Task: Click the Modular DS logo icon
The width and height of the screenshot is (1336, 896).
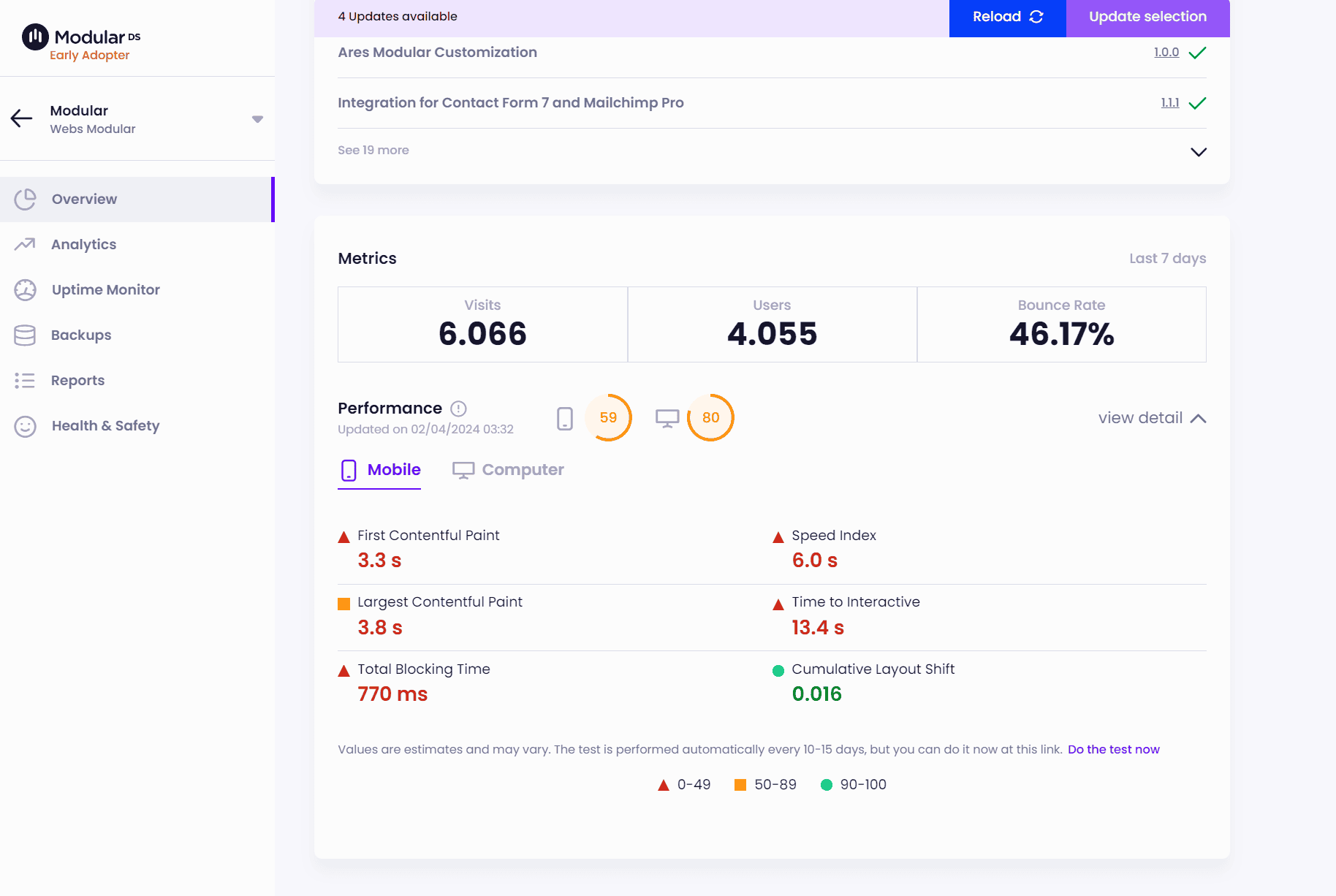Action: click(x=35, y=37)
